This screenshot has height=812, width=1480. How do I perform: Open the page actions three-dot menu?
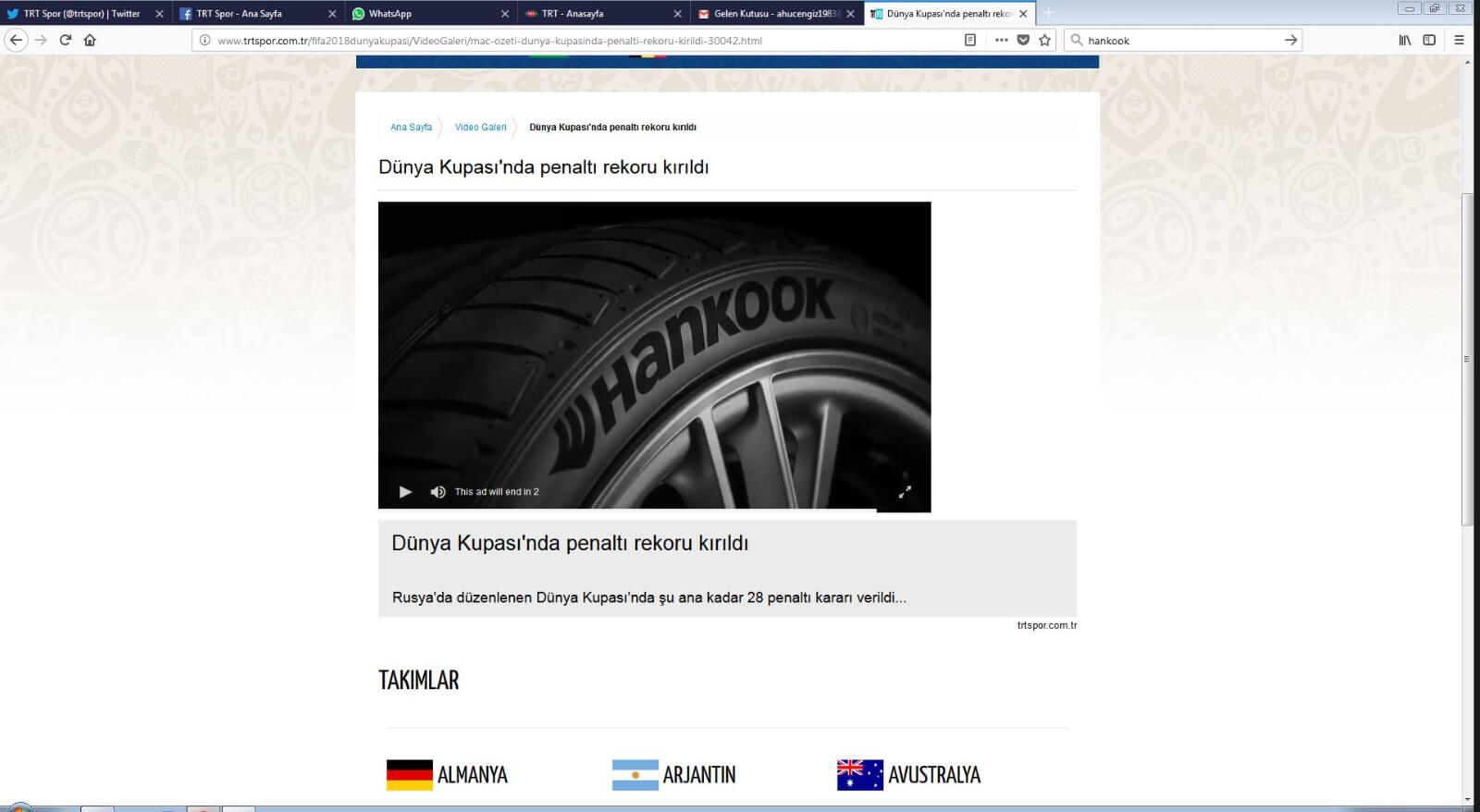pos(1001,40)
